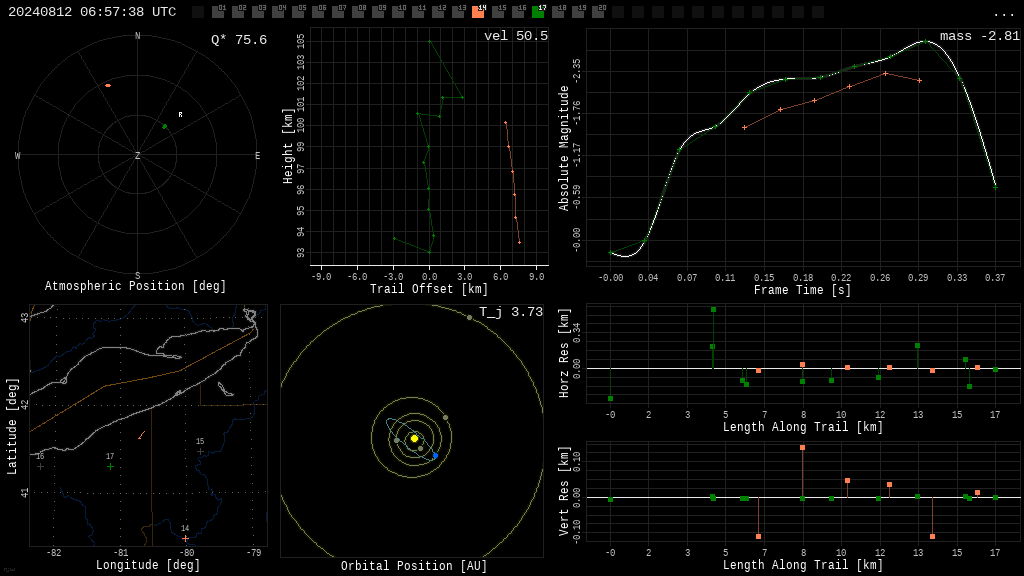Click station box 10 in top bar
Viewport: 1024px width, 576px height.
click(398, 12)
